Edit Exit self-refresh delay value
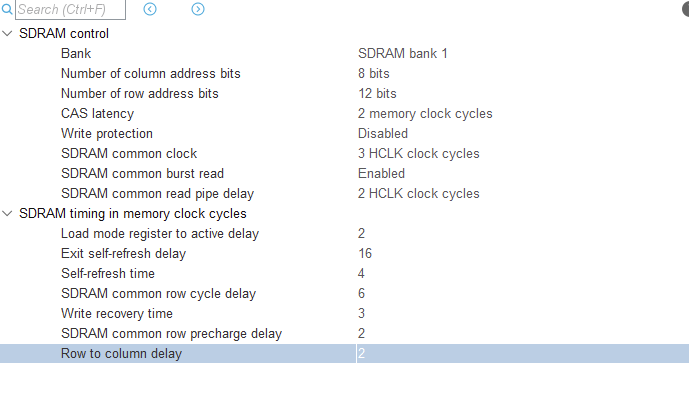 click(365, 253)
